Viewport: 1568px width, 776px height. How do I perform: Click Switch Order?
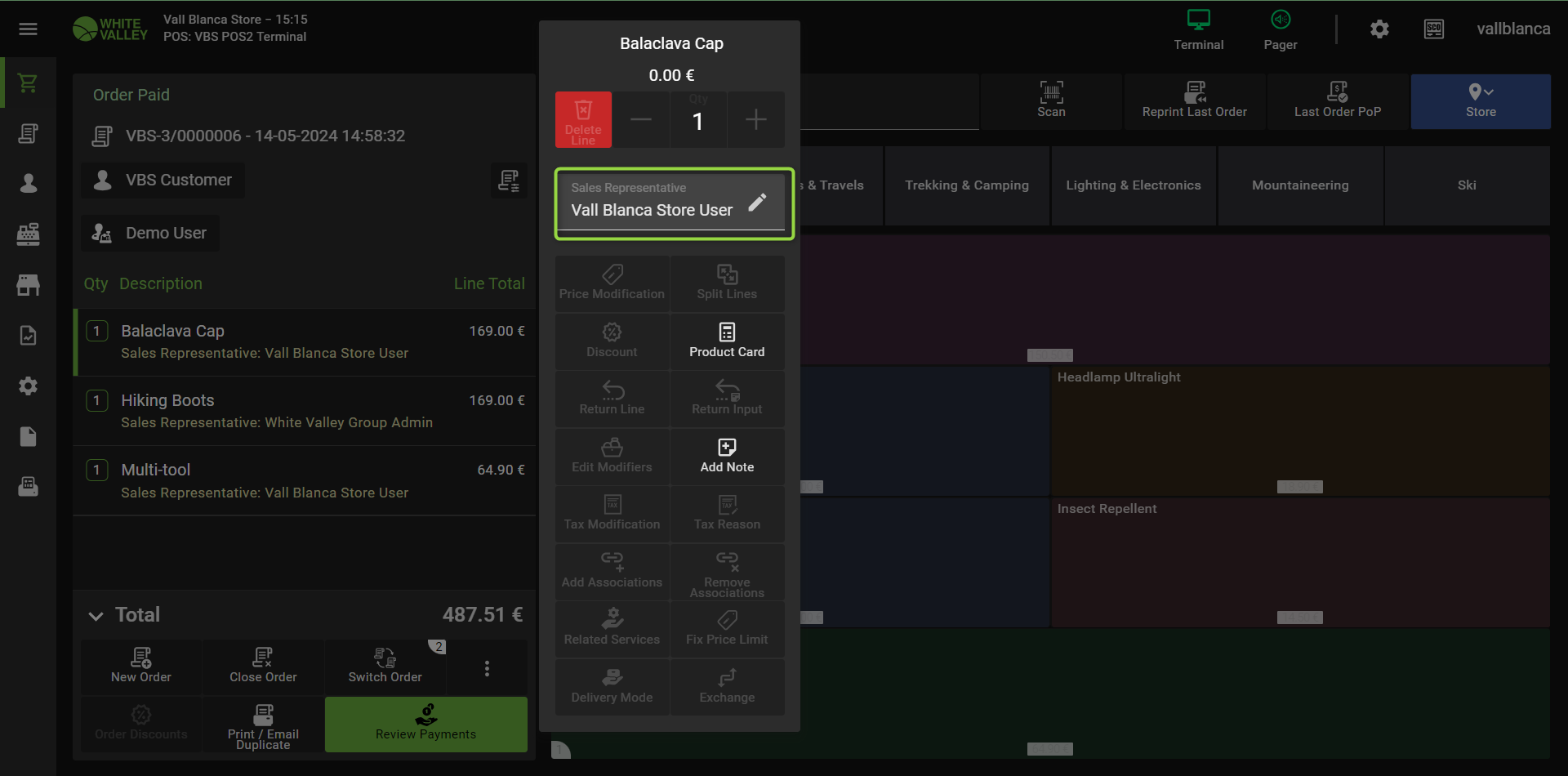point(385,667)
